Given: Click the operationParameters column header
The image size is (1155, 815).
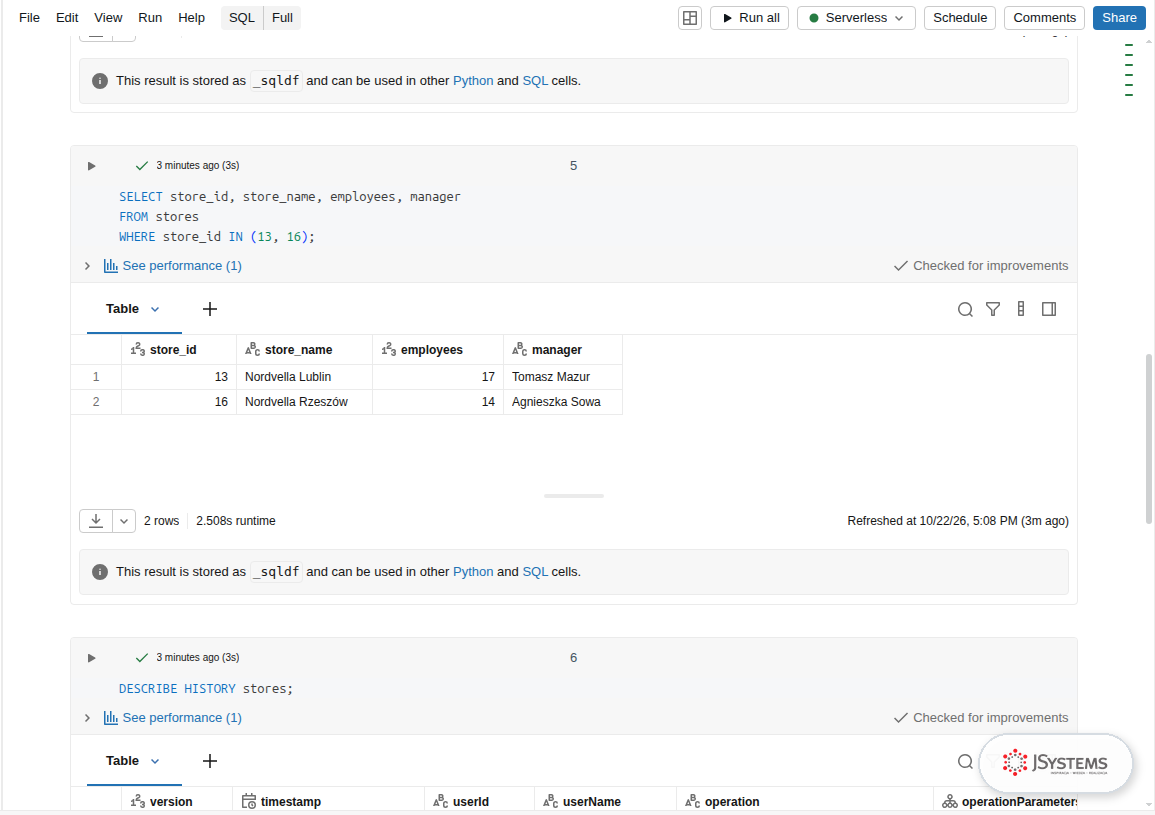Looking at the screenshot, I should [x=1006, y=802].
